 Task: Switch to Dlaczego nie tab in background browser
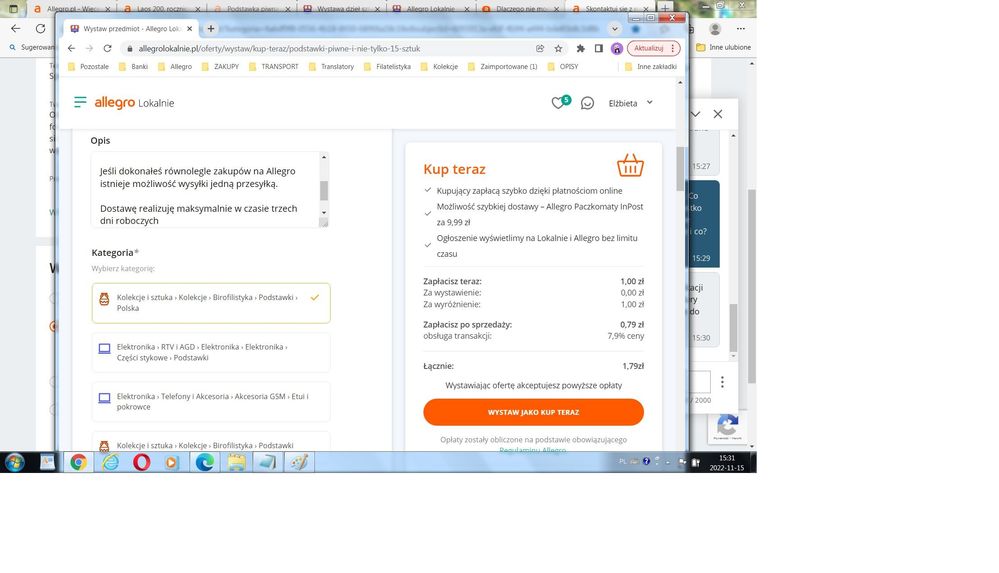520,9
